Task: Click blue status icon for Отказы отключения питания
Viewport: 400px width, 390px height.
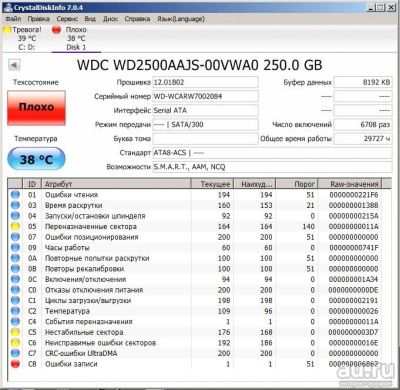Action: pos(15,290)
